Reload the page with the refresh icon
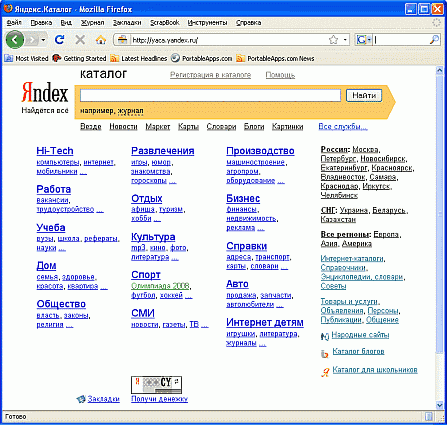 (59, 40)
